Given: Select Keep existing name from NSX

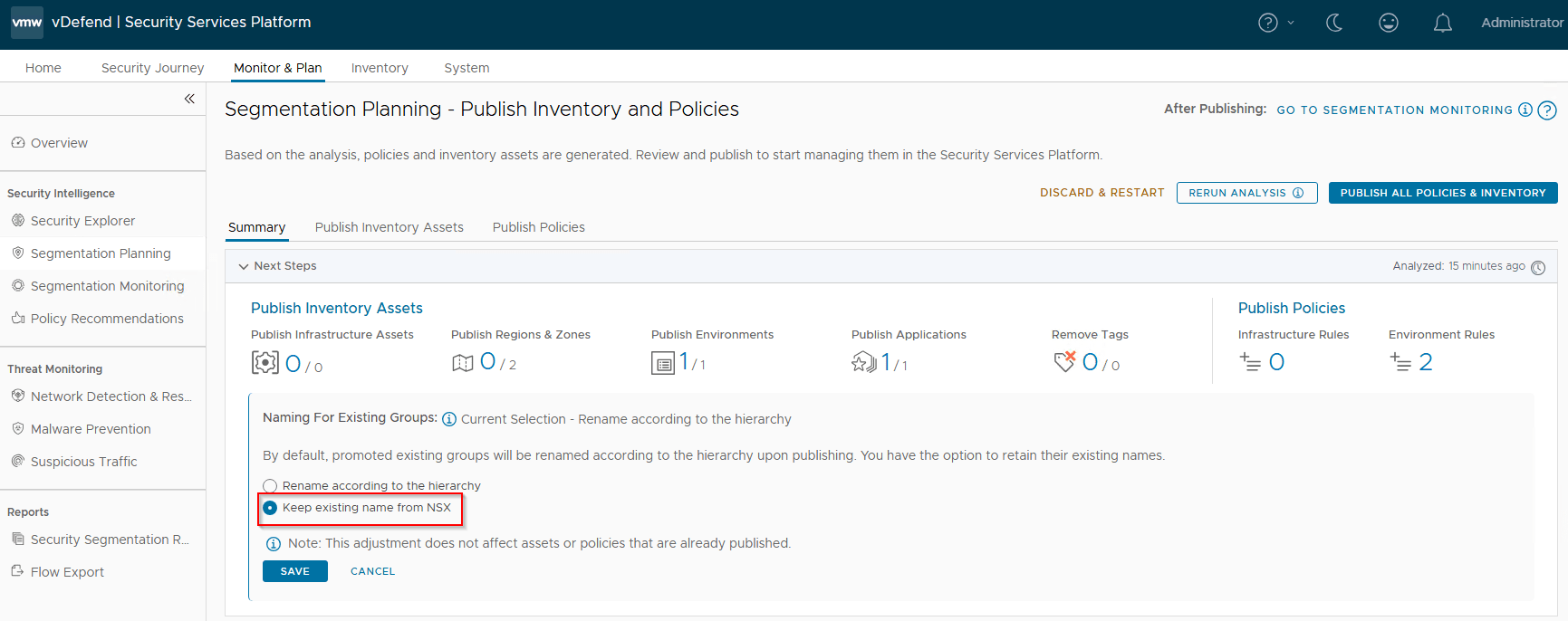Looking at the screenshot, I should tap(270, 508).
